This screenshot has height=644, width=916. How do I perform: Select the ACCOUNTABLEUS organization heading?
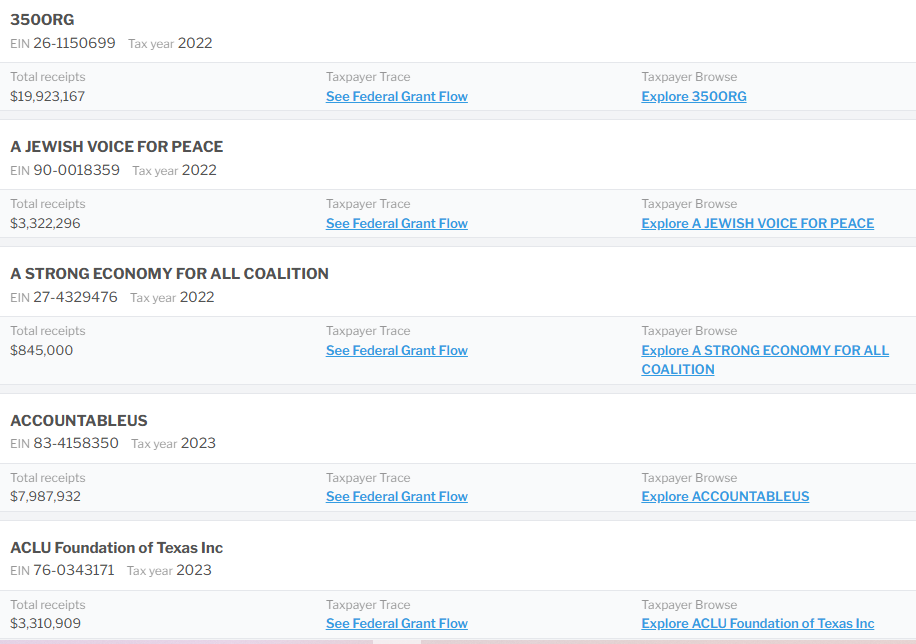[79, 421]
